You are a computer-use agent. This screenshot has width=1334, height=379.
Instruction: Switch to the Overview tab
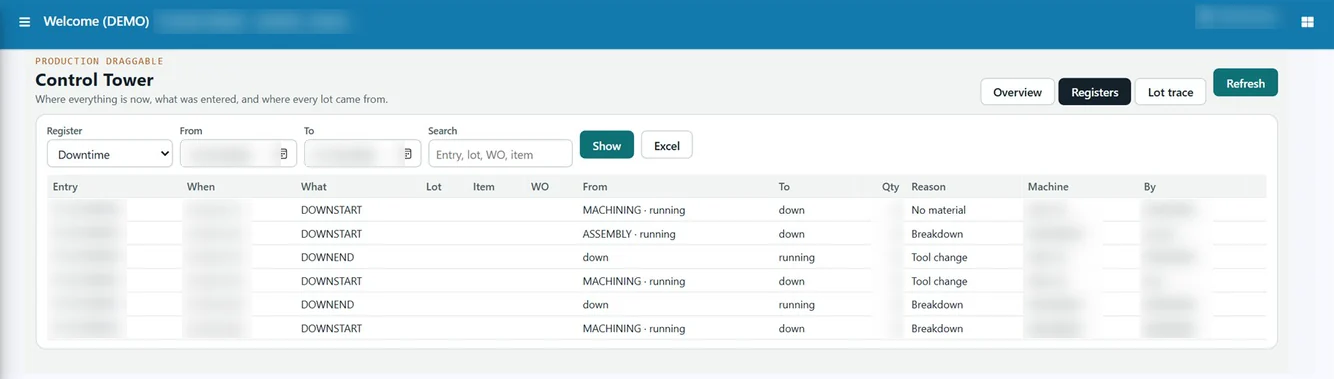(x=1017, y=92)
